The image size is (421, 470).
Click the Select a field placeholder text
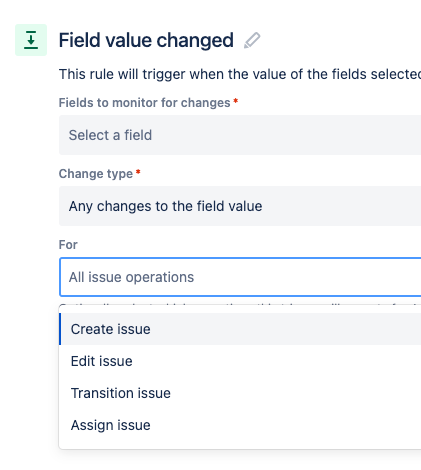[110, 135]
